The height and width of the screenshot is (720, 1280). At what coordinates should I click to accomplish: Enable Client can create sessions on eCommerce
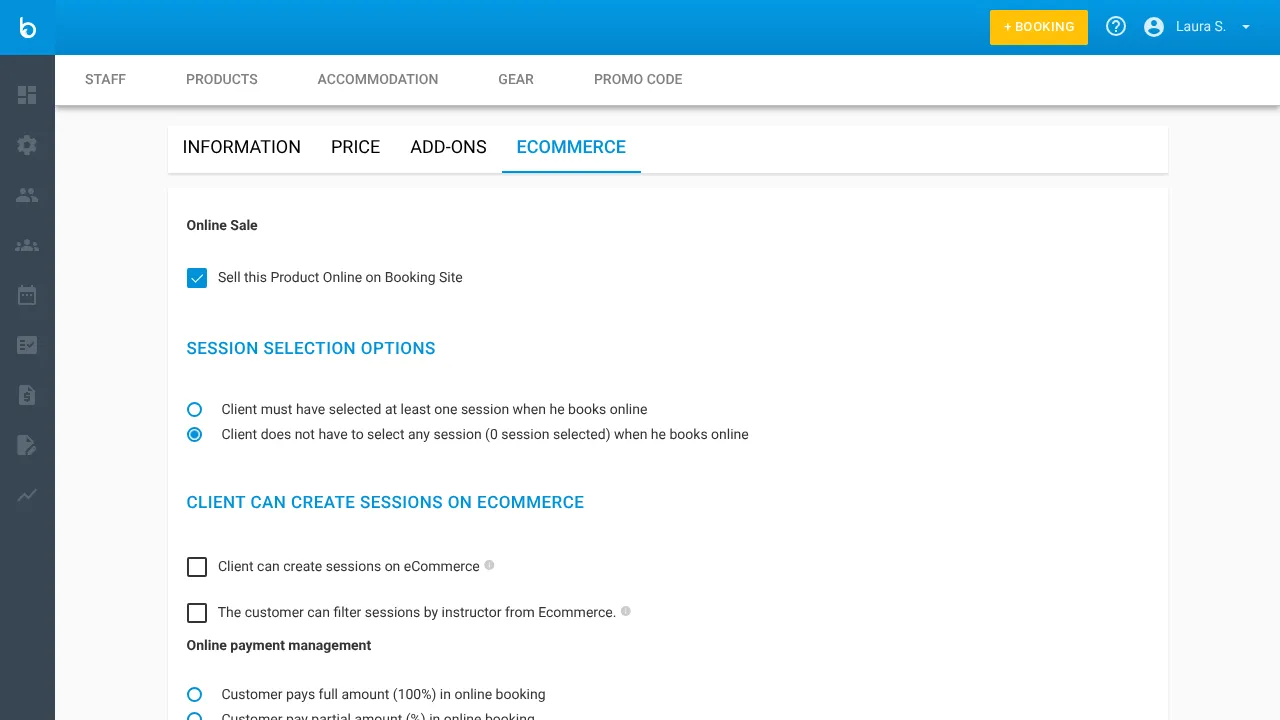(197, 567)
